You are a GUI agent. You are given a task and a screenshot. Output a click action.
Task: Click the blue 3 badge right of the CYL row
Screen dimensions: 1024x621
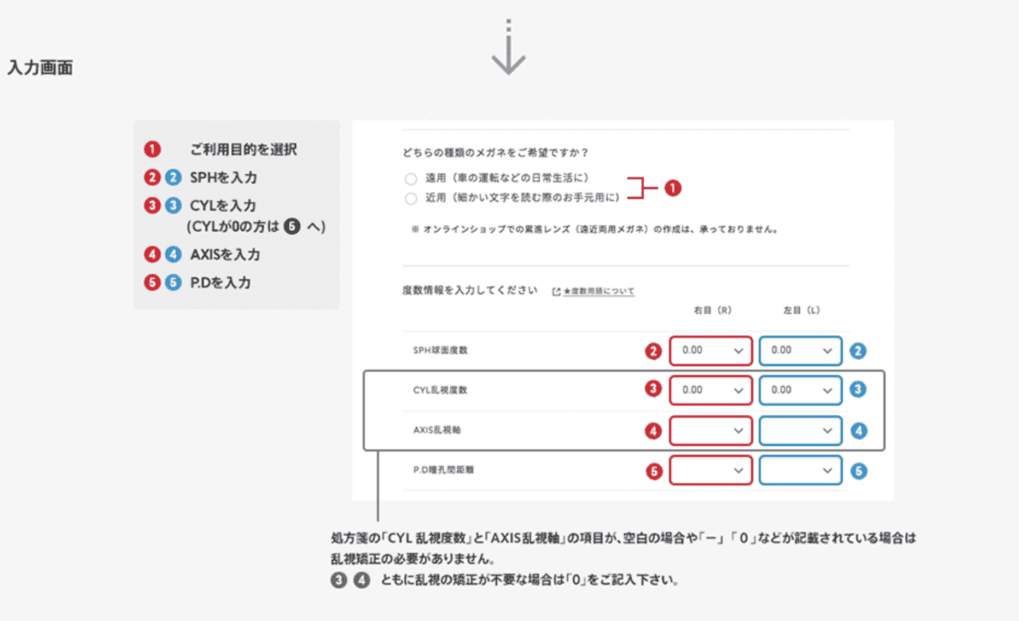click(858, 390)
